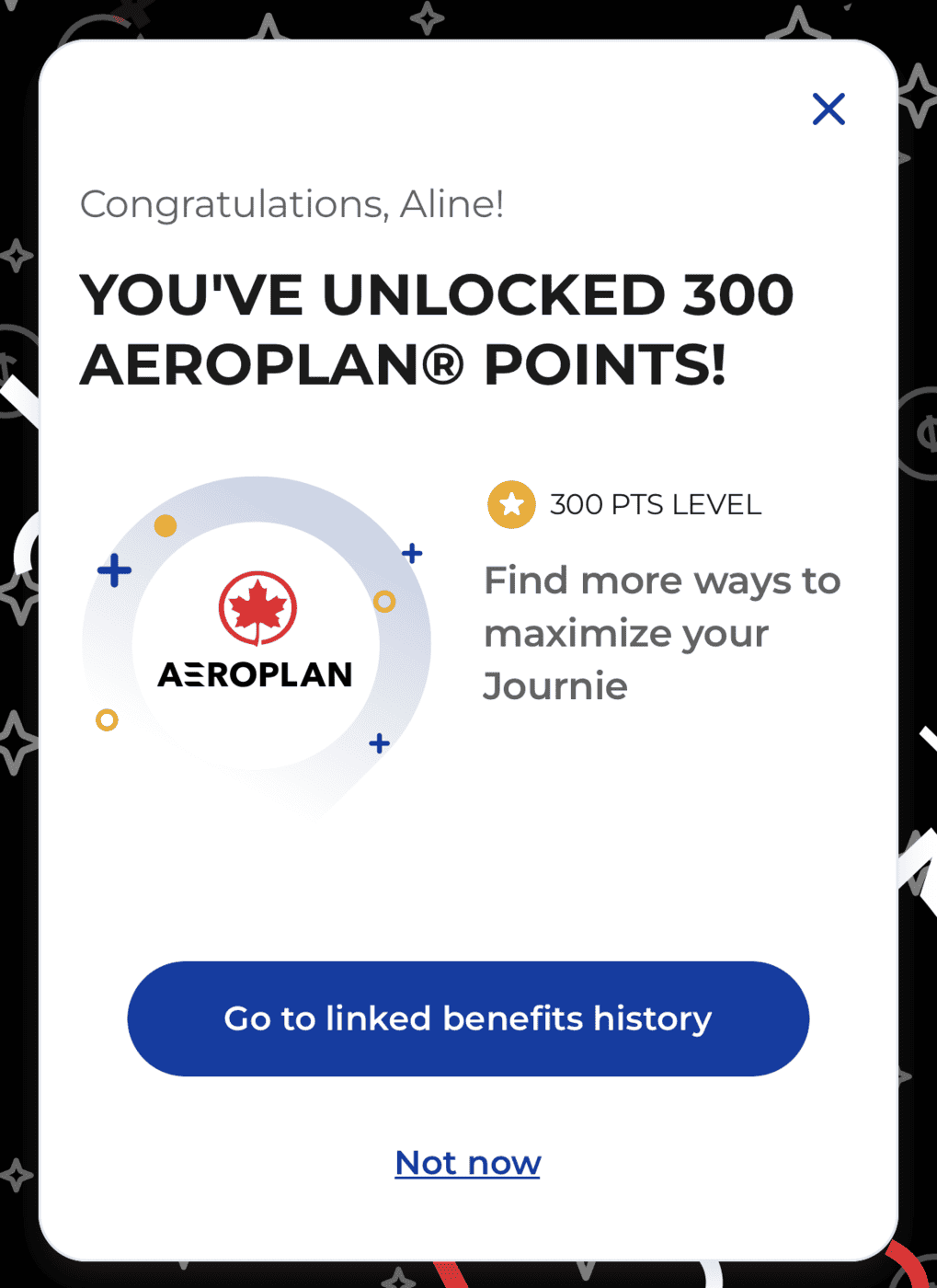Click the blue plus icon left of the ring
This screenshot has width=937, height=1288.
tap(113, 569)
